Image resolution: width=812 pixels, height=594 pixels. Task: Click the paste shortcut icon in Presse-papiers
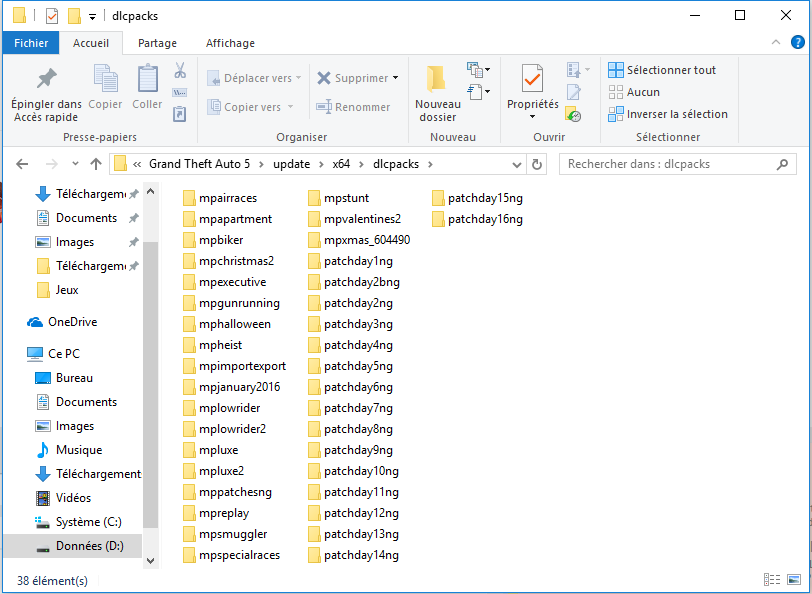(x=180, y=114)
